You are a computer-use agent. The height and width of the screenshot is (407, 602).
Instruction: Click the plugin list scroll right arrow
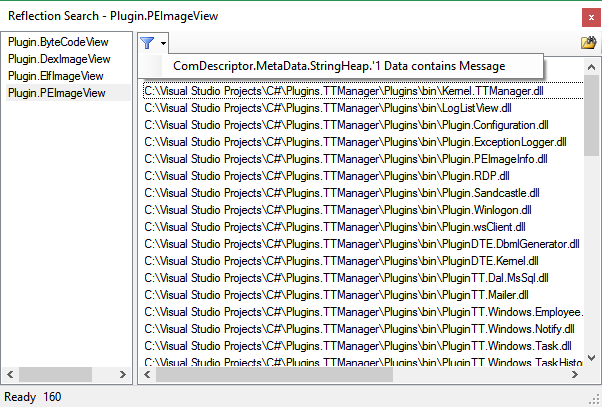pyautogui.click(x=122, y=374)
